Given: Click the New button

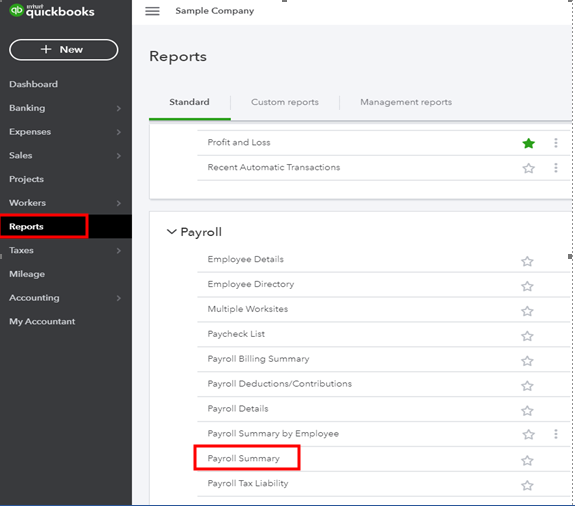Looking at the screenshot, I should 63,50.
